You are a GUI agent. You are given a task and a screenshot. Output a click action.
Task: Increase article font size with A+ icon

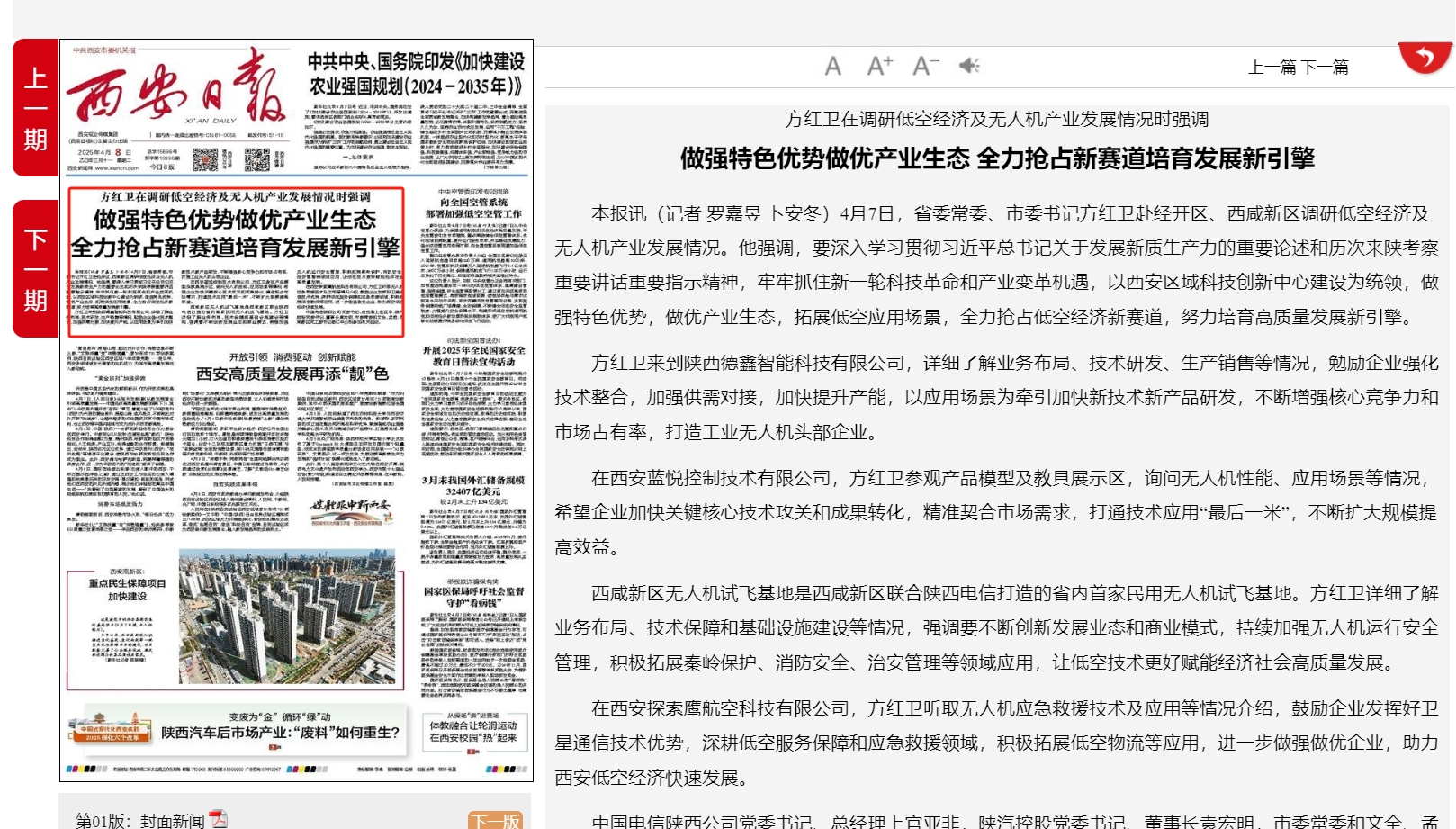(880, 66)
